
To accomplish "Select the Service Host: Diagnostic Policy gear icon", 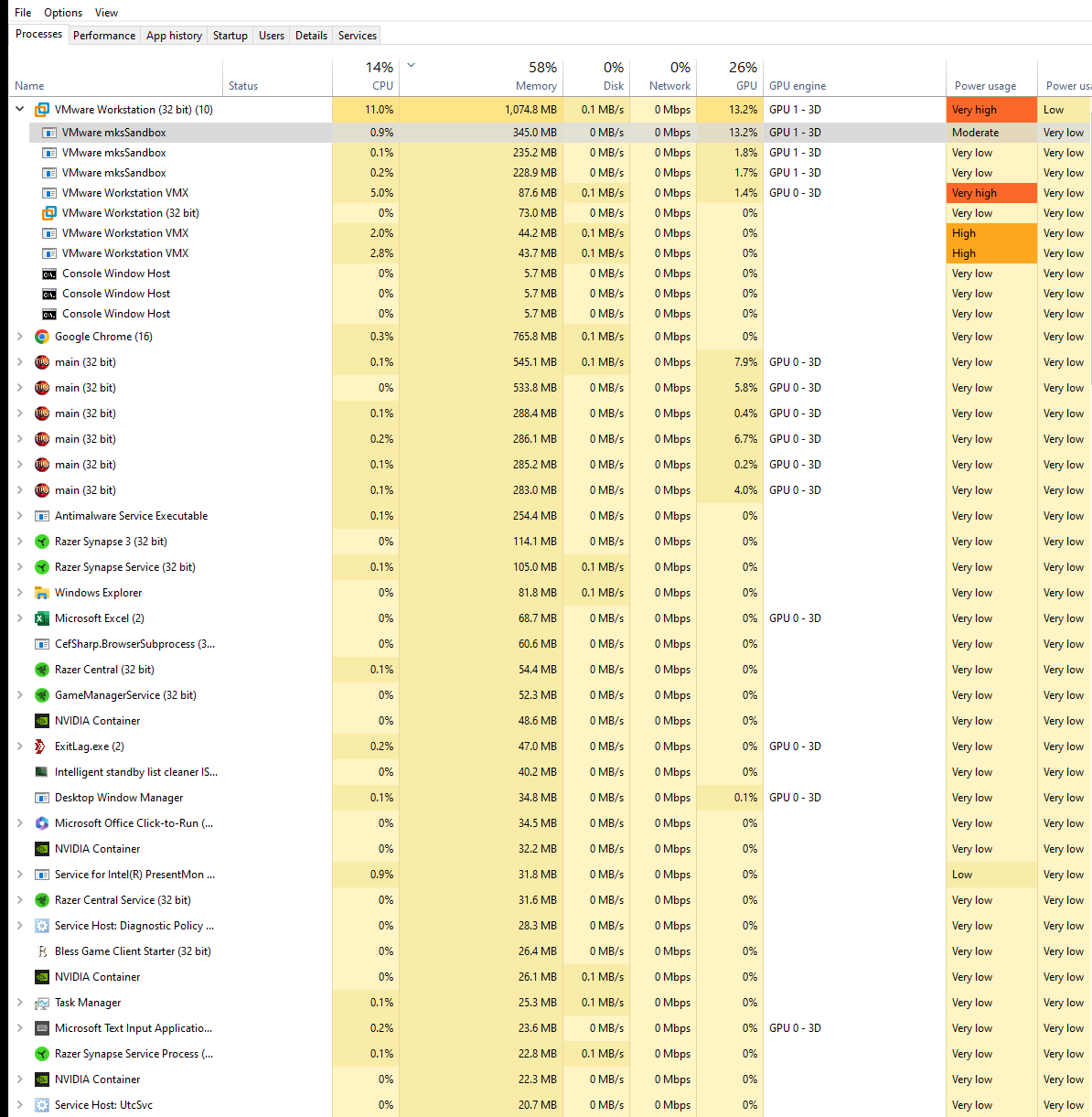I will (41, 926).
